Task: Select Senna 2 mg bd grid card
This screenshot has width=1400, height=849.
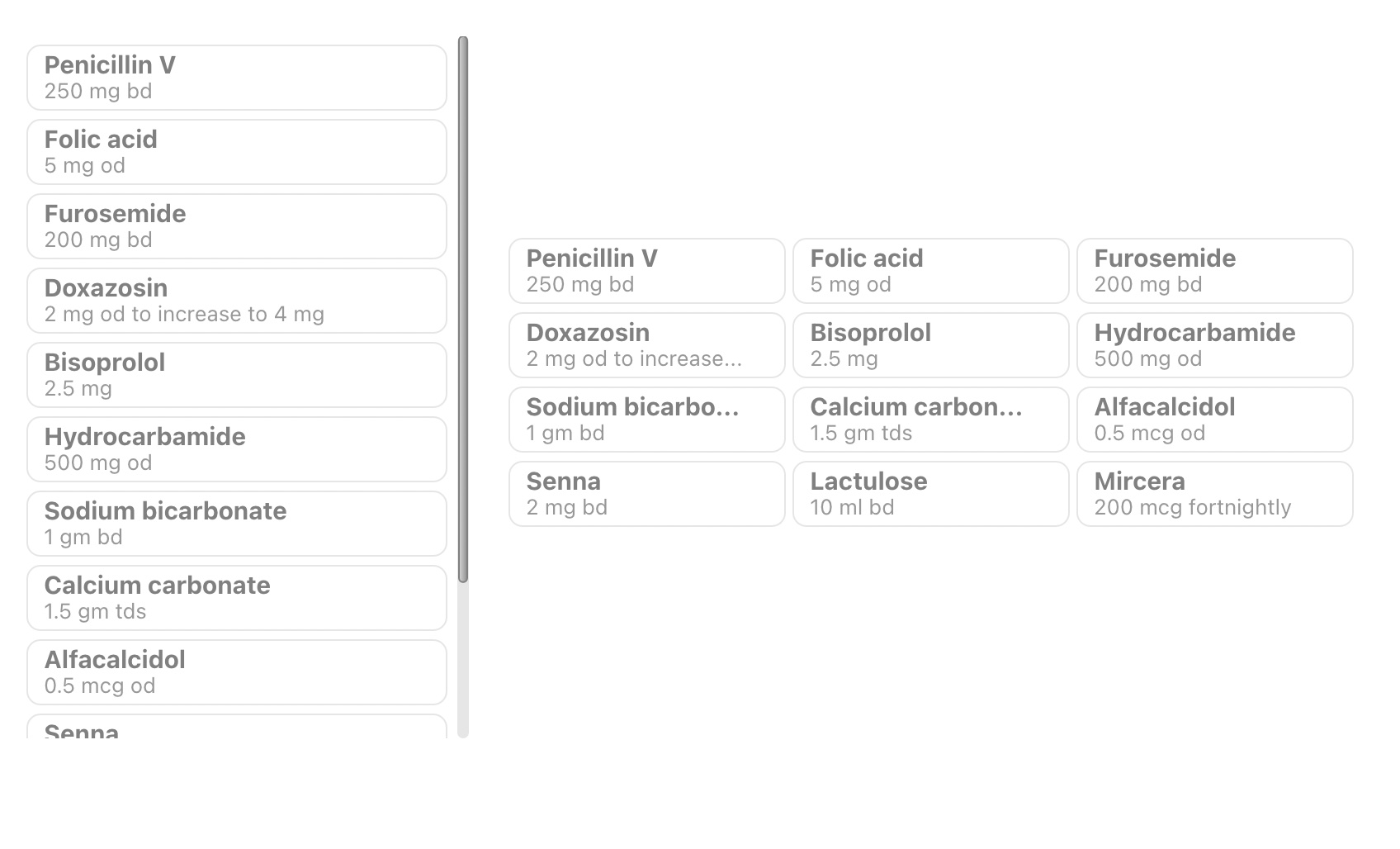Action: pos(646,494)
